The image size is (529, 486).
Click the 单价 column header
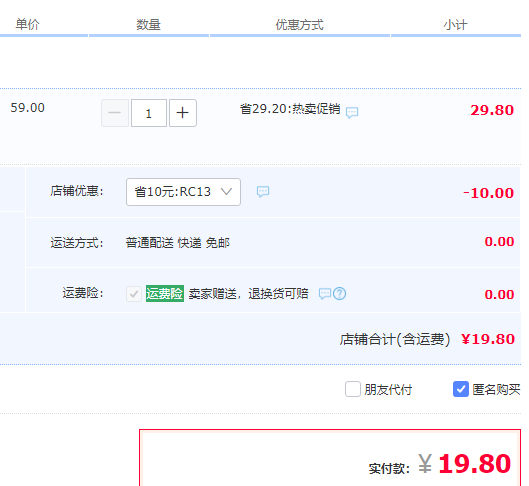[x=28, y=25]
